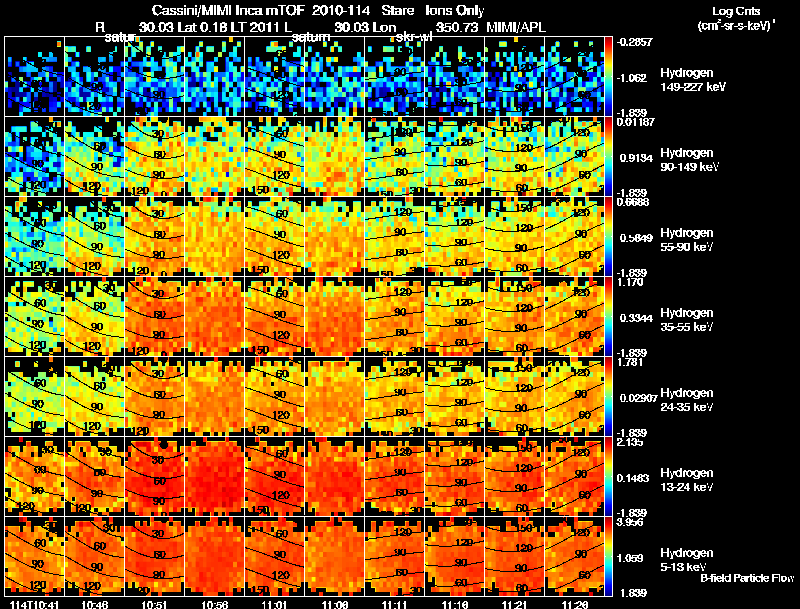Screen dimensions: 800x609
Task: Select the 11:06 panel in the 35-55 keV row
Action: (x=335, y=316)
